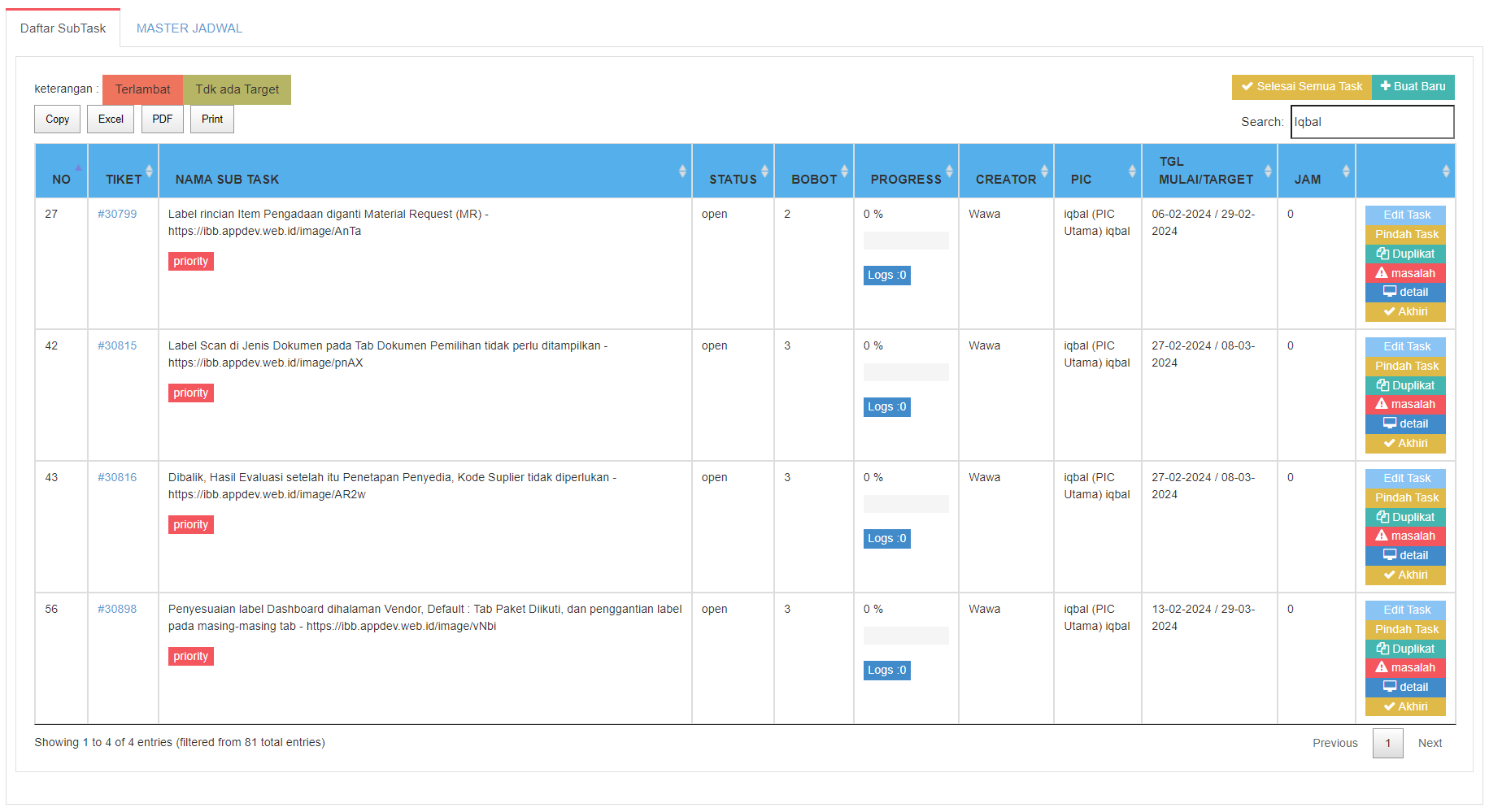The image size is (1489, 812).
Task: Open detail for ticket #30799
Action: [1404, 292]
